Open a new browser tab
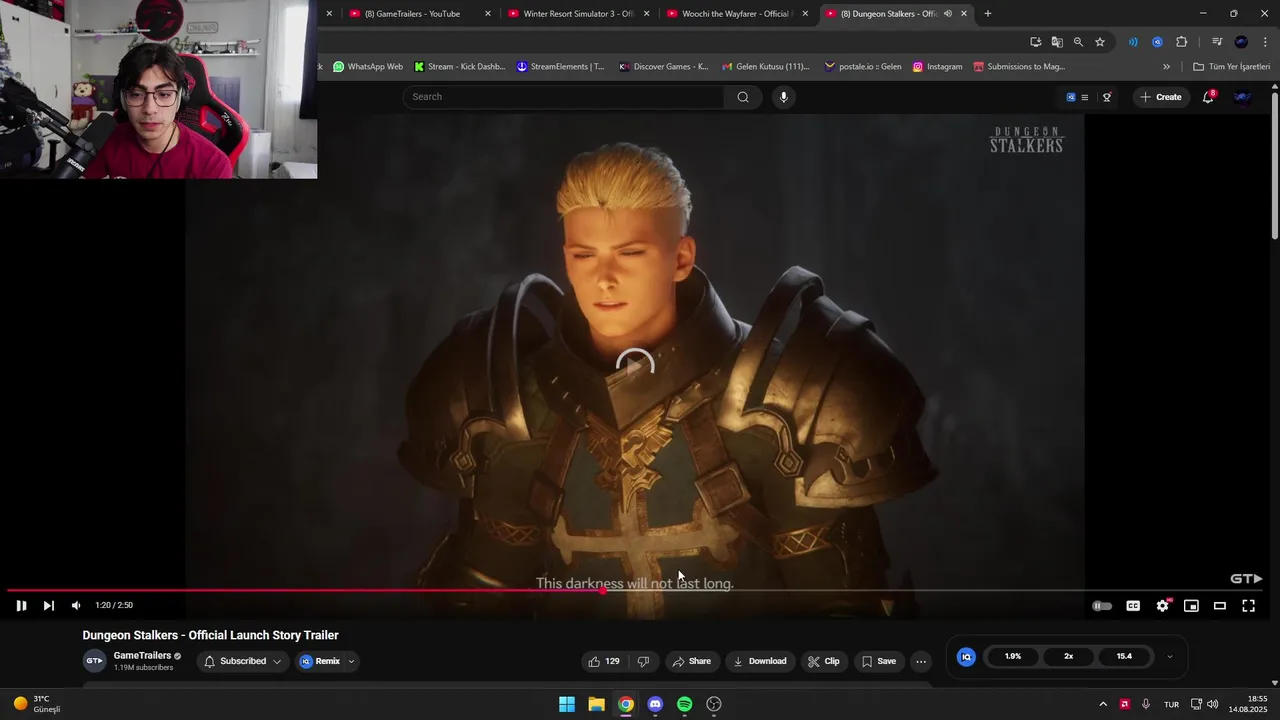Screen dimensions: 1280x720 coord(988,14)
